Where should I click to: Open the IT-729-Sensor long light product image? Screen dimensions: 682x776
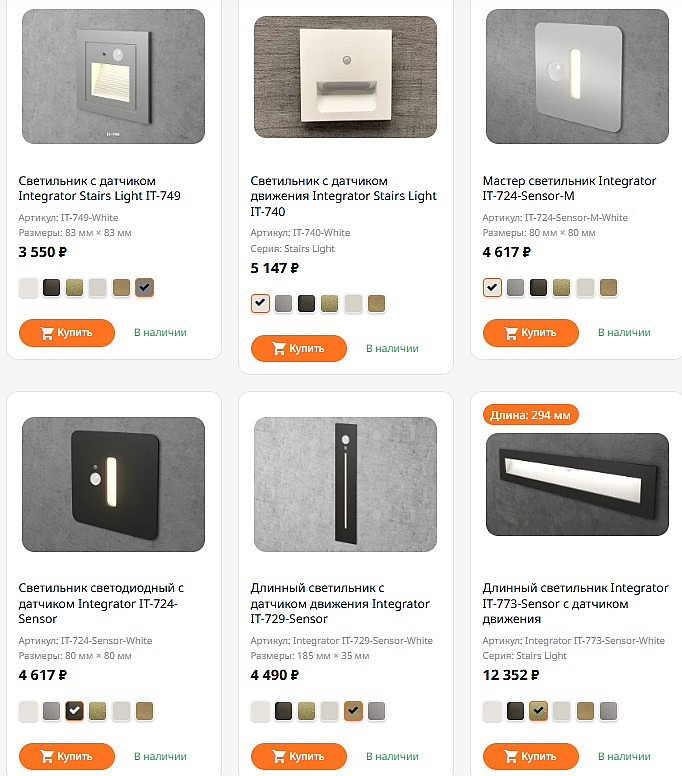click(345, 484)
